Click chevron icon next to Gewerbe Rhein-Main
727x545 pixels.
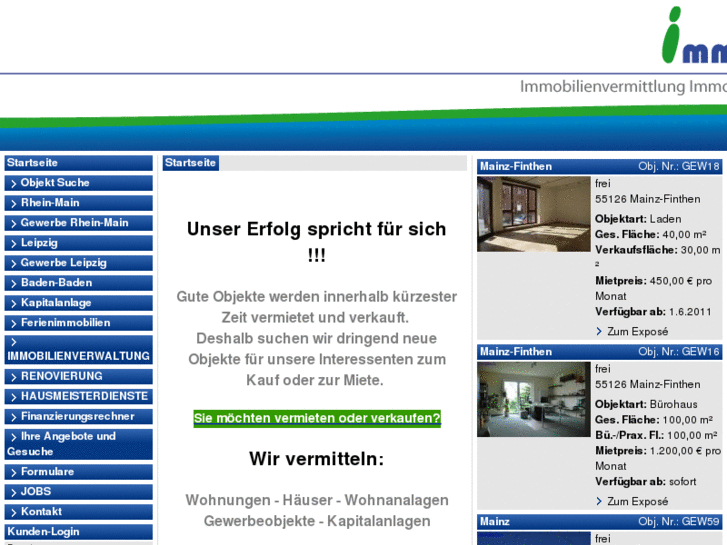[13, 224]
